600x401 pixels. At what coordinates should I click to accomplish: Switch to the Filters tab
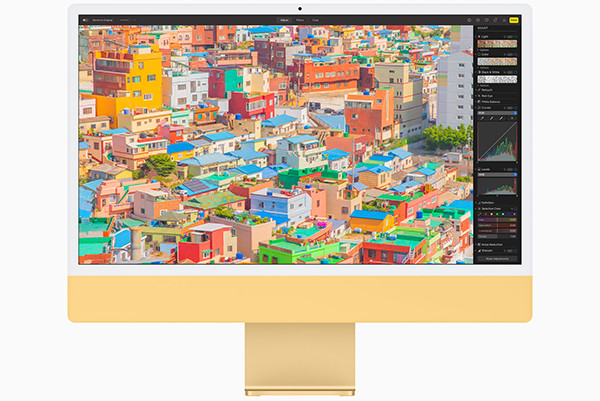tap(299, 19)
